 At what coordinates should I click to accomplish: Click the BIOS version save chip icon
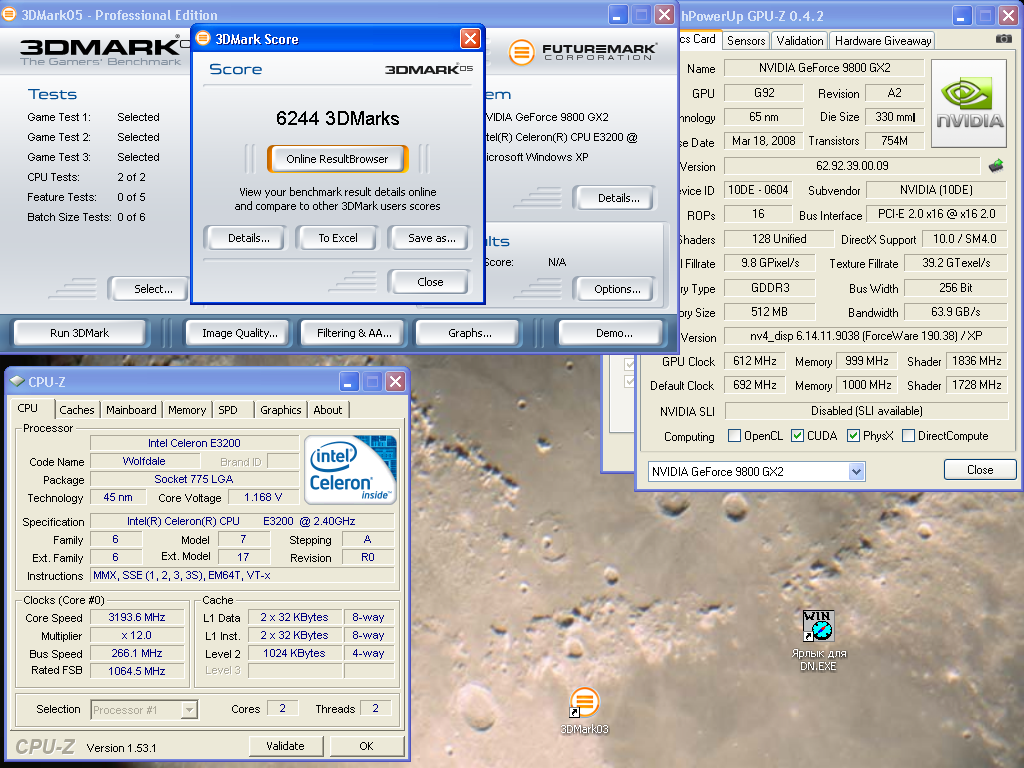[x=996, y=165]
